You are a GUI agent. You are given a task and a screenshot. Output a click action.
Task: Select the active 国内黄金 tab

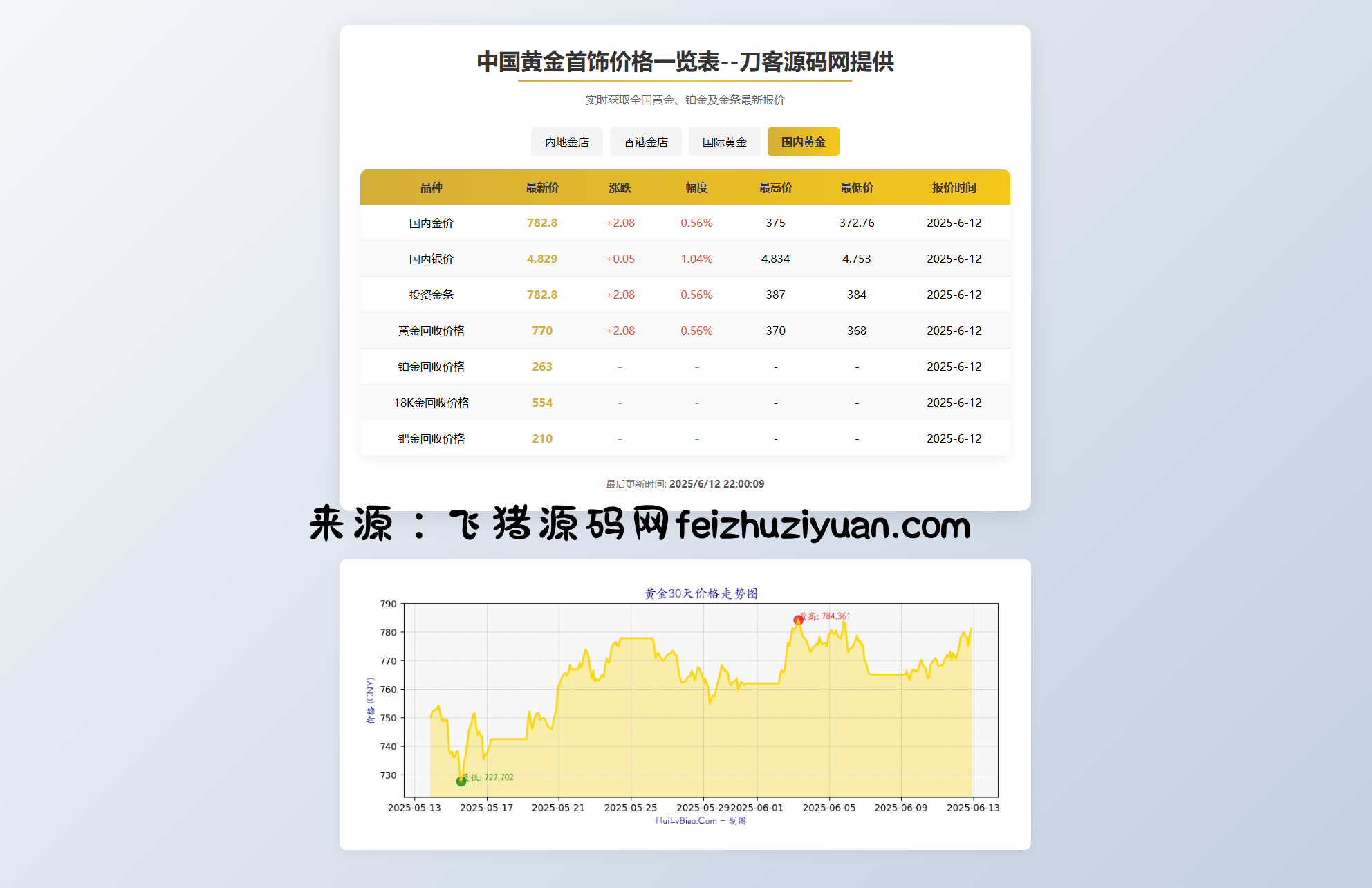pyautogui.click(x=803, y=142)
